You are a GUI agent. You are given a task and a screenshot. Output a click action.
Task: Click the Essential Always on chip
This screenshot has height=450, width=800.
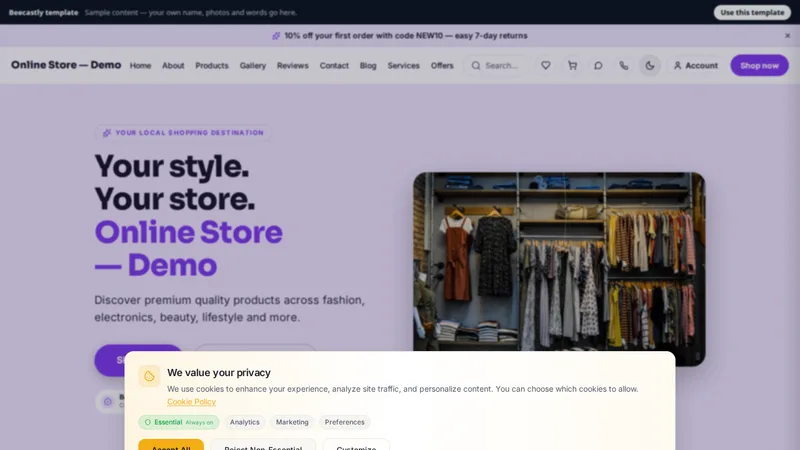tap(179, 422)
